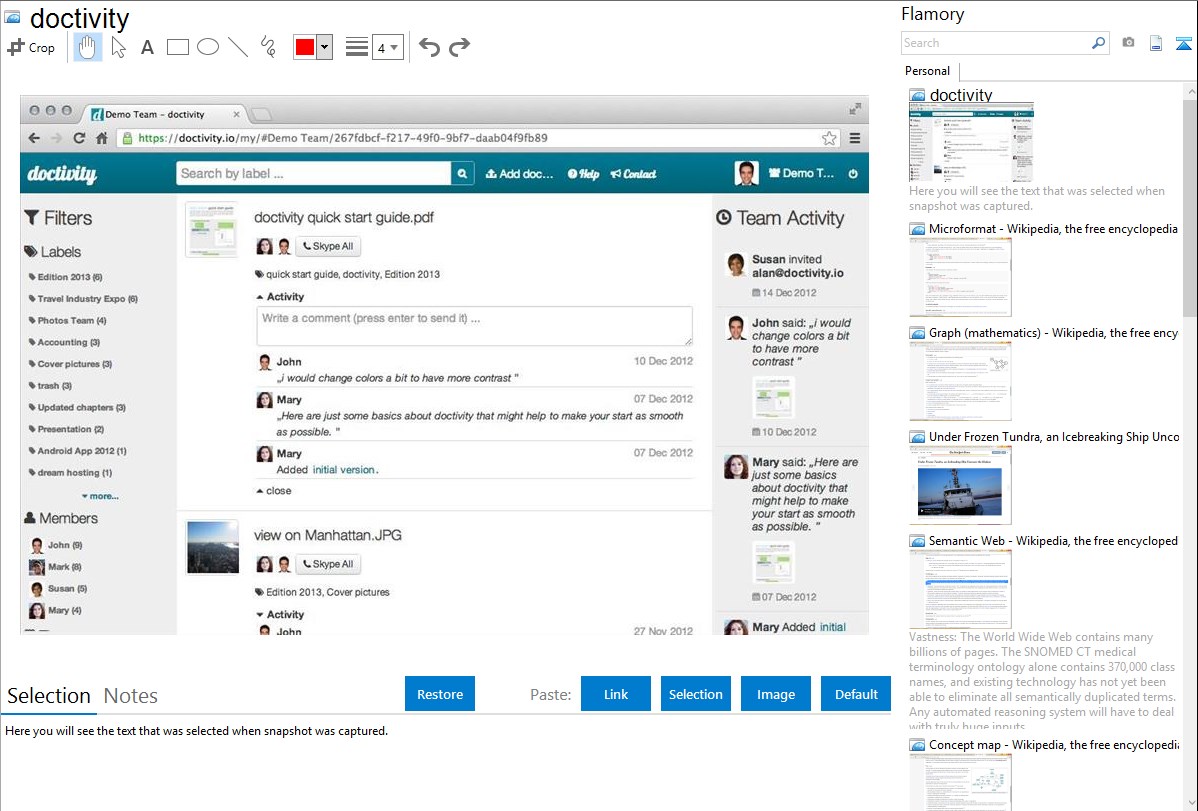Screen dimensions: 1198x811
Task: Open the browser hamburger menu icon
Action: click(x=855, y=138)
